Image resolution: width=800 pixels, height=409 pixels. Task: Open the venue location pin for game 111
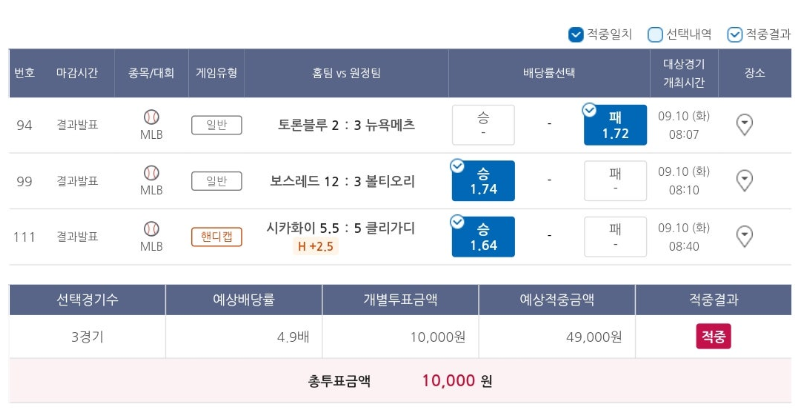pos(744,236)
